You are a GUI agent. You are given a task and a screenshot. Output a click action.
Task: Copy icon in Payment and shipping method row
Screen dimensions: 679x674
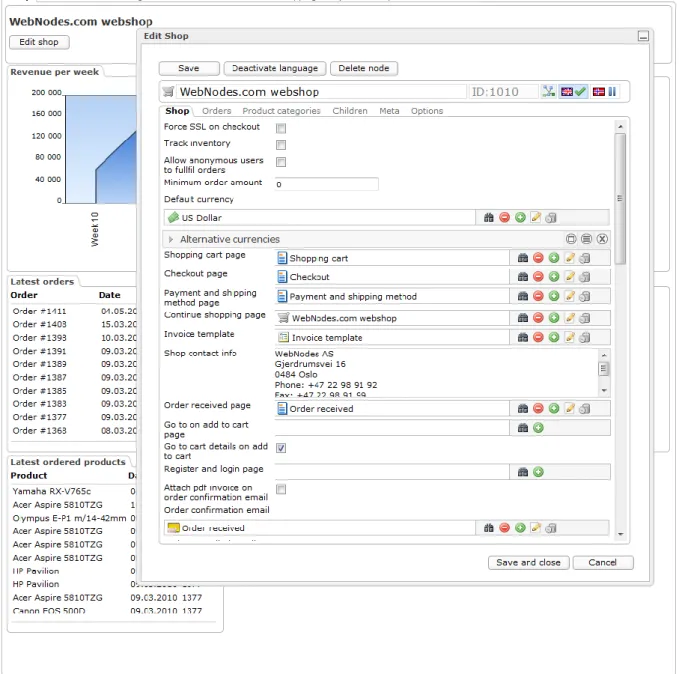click(x=585, y=296)
